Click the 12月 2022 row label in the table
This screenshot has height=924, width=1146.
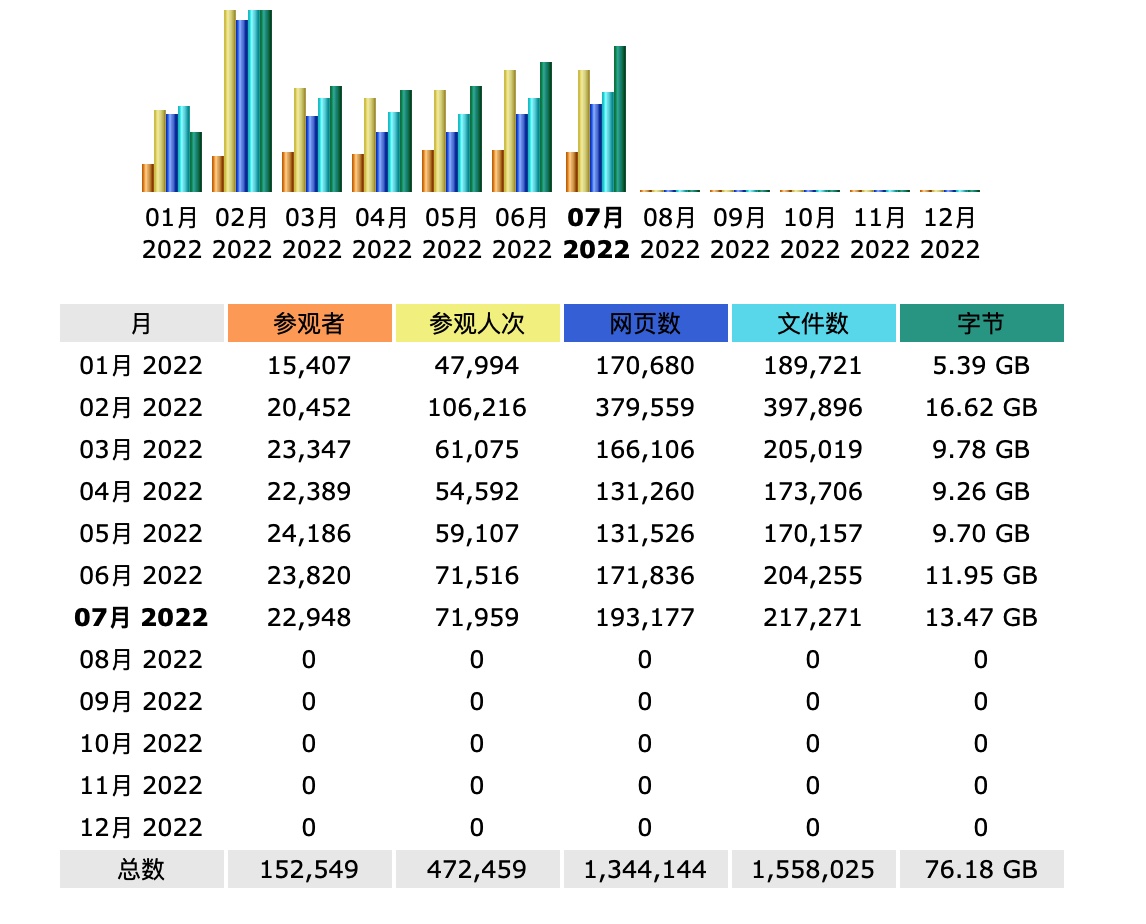pos(141,828)
